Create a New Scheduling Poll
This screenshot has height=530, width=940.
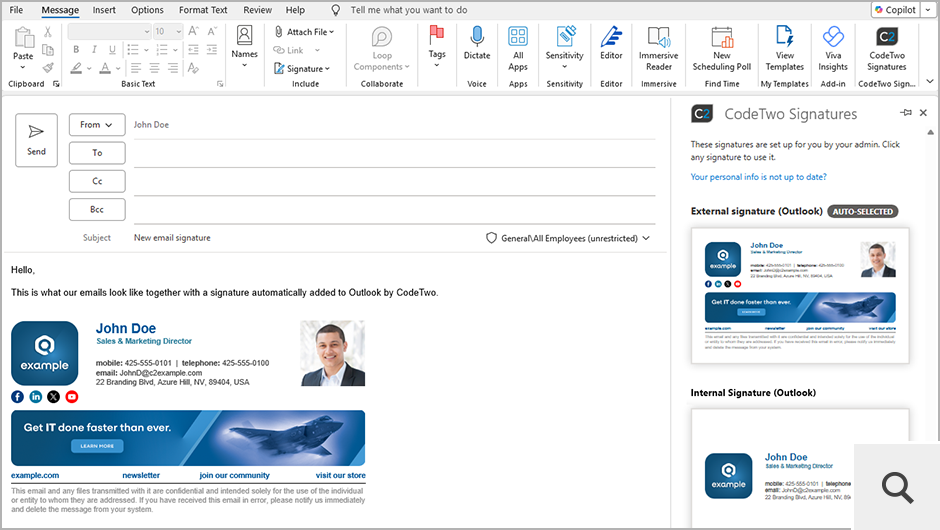722,49
